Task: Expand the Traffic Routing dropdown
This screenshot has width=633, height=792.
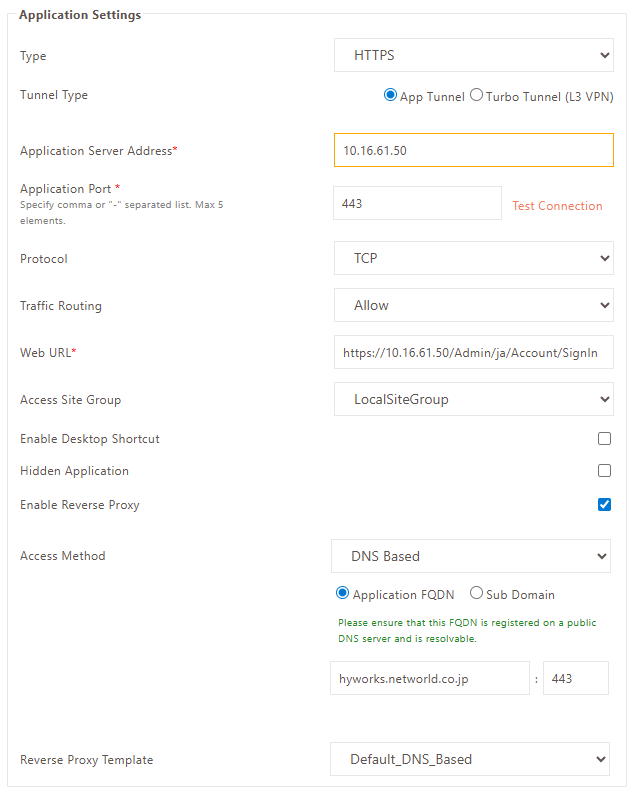Action: [473, 305]
